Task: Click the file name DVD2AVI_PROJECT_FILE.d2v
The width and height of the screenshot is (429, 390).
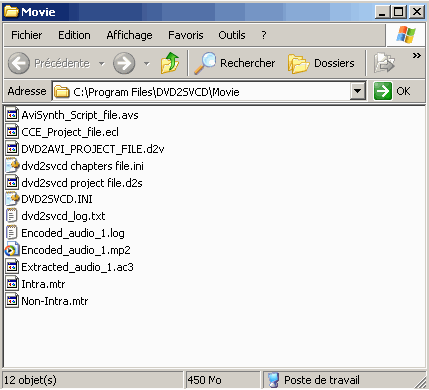Action: point(93,149)
